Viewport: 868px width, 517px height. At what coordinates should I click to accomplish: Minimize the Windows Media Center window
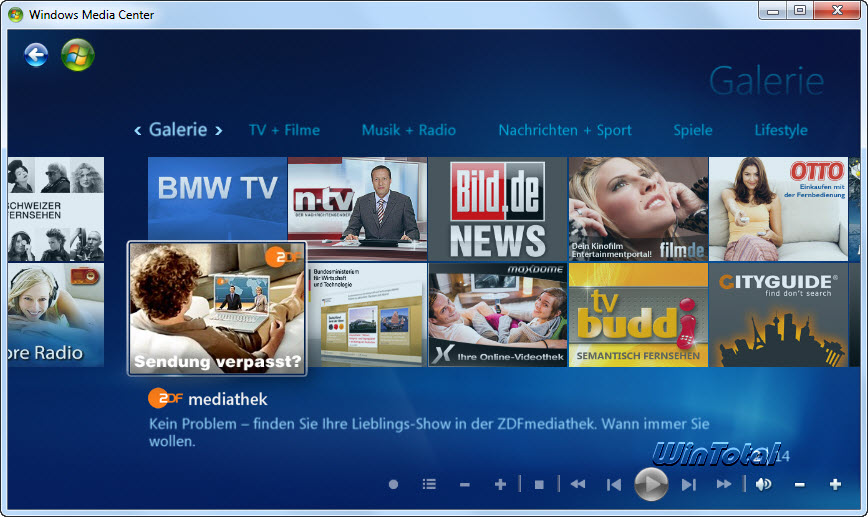773,11
